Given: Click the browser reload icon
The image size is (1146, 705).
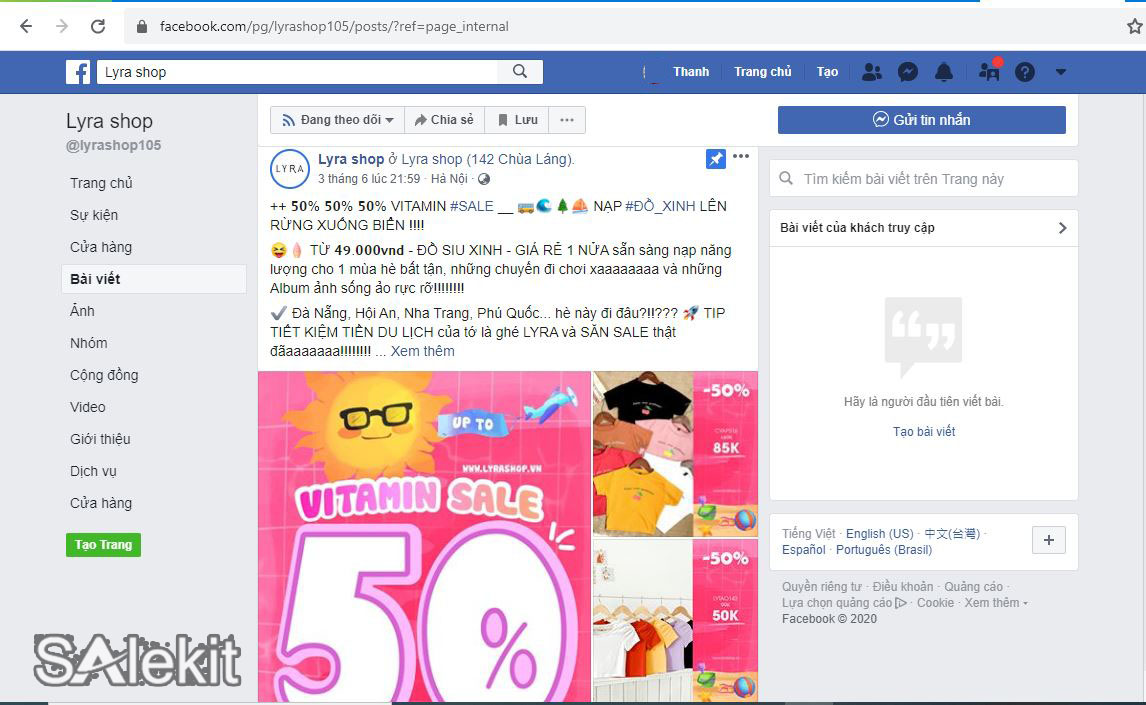Looking at the screenshot, I should (96, 26).
